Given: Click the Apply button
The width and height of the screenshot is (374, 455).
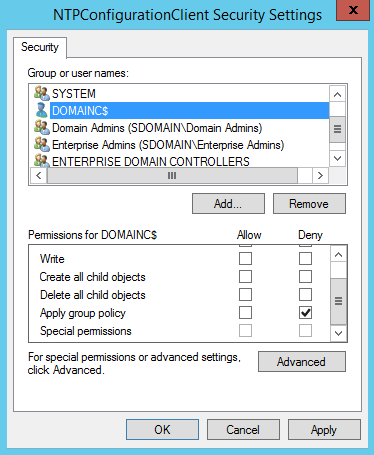Looking at the screenshot, I should pos(324,430).
